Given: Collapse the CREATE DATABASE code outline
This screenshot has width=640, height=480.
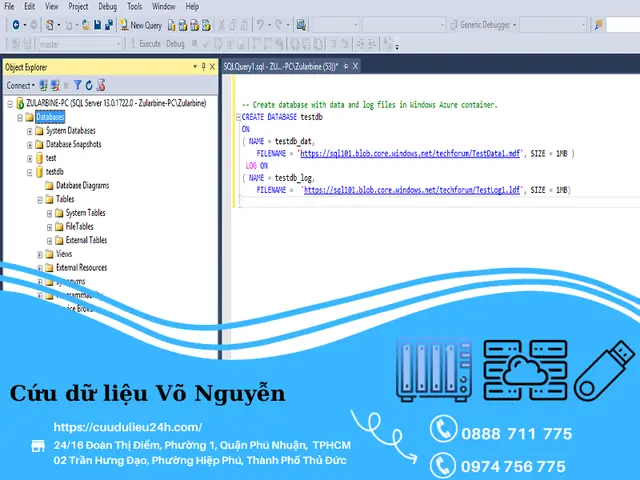Looking at the screenshot, I should [239, 117].
